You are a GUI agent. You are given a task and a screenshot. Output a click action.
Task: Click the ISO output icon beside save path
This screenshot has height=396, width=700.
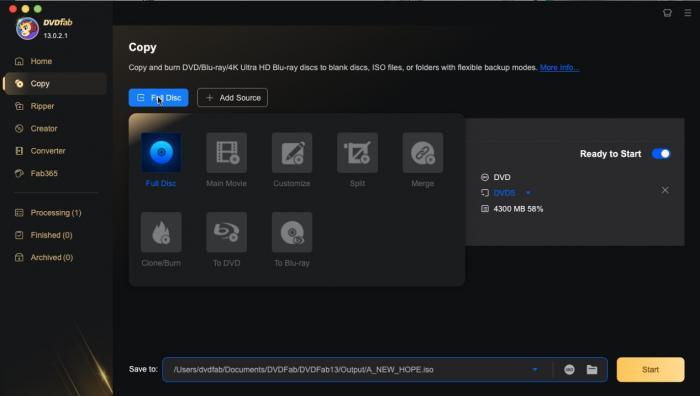(x=569, y=370)
